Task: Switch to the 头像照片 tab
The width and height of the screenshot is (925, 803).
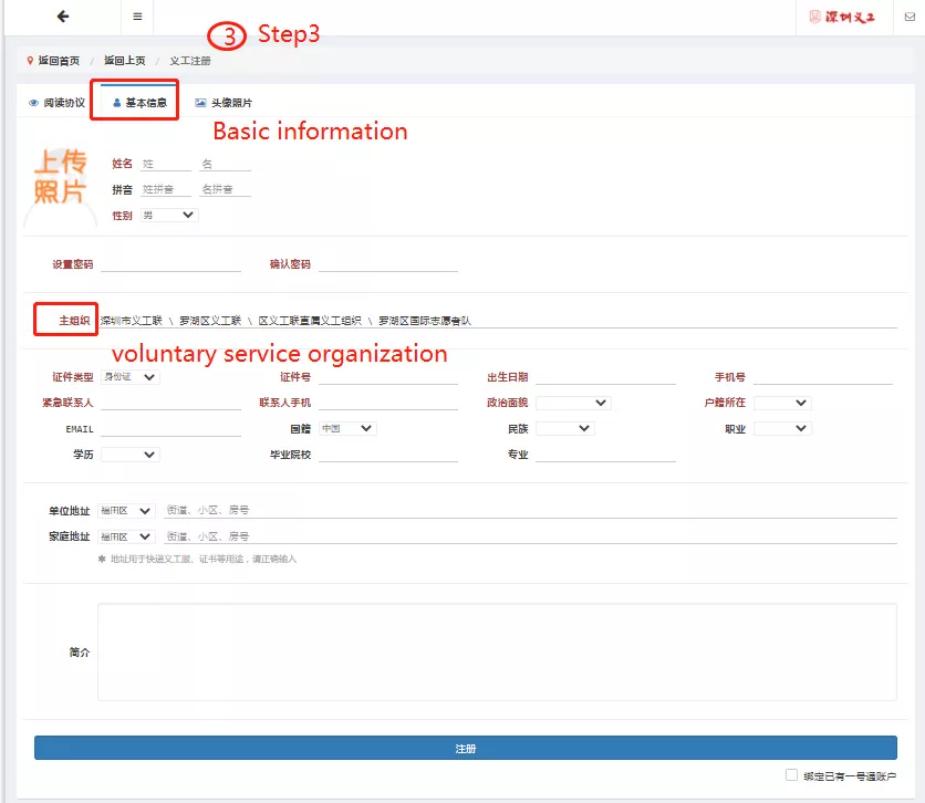Action: point(223,102)
